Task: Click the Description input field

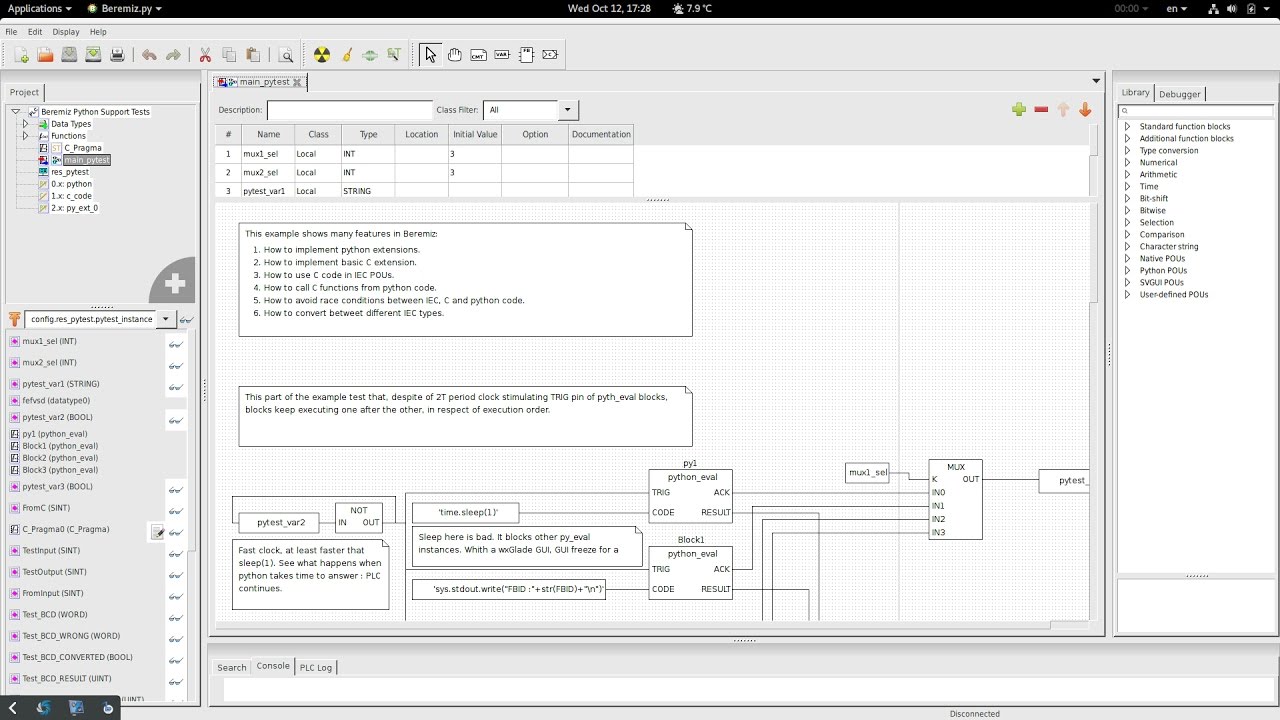Action: (350, 110)
